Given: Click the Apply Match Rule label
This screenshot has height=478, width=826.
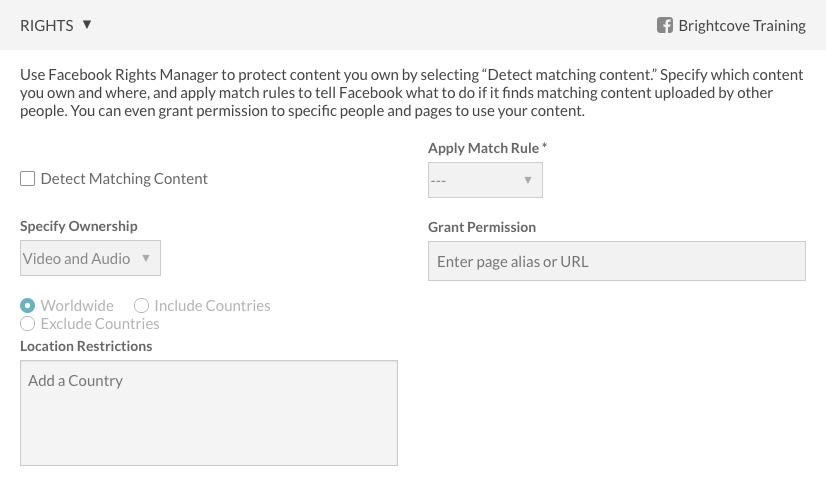Looking at the screenshot, I should (x=487, y=148).
